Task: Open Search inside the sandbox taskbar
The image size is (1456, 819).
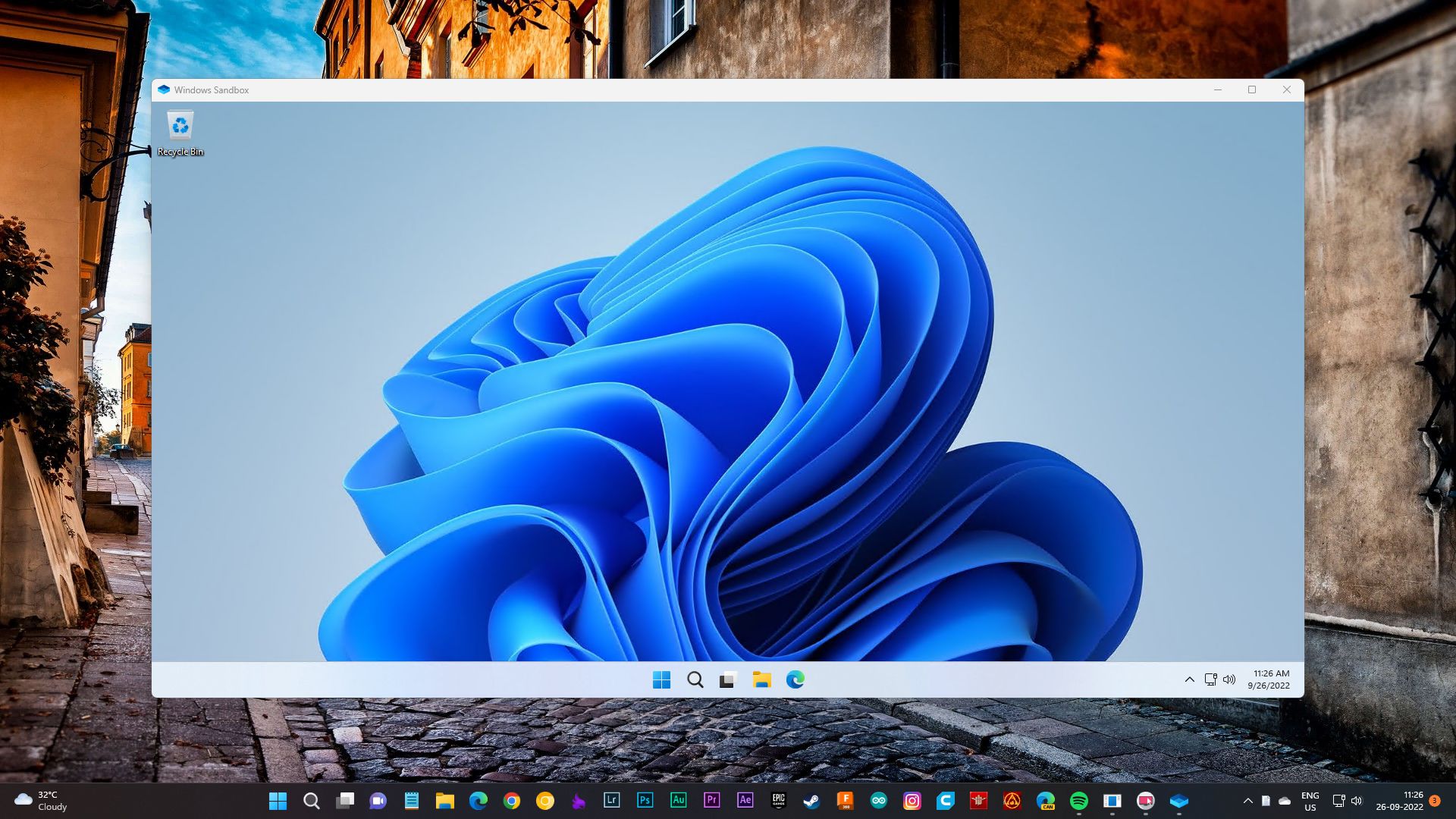Action: point(695,679)
